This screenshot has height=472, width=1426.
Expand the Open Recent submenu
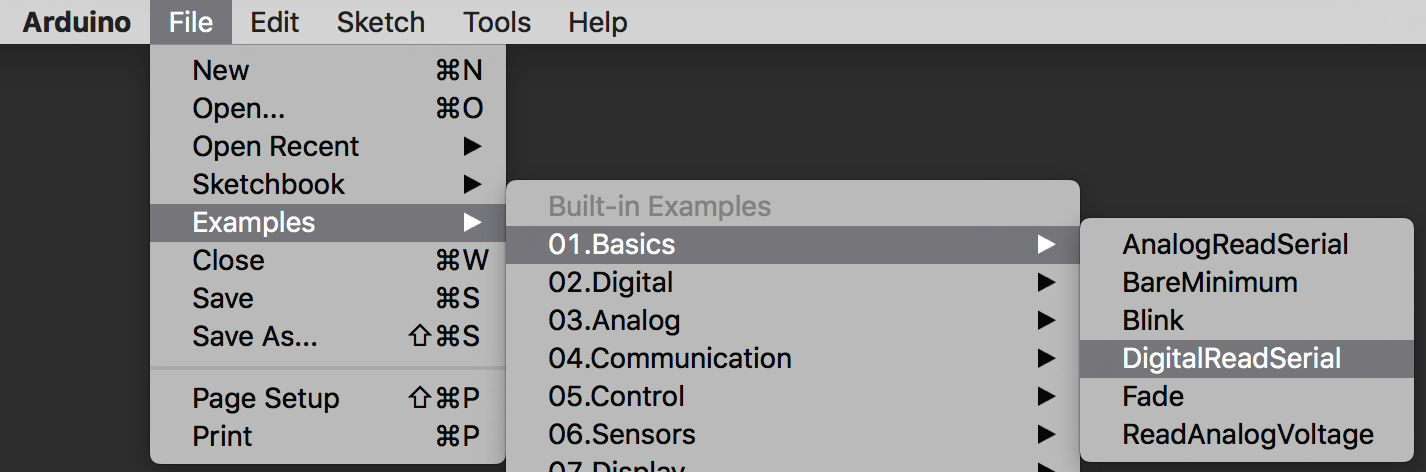pos(275,147)
